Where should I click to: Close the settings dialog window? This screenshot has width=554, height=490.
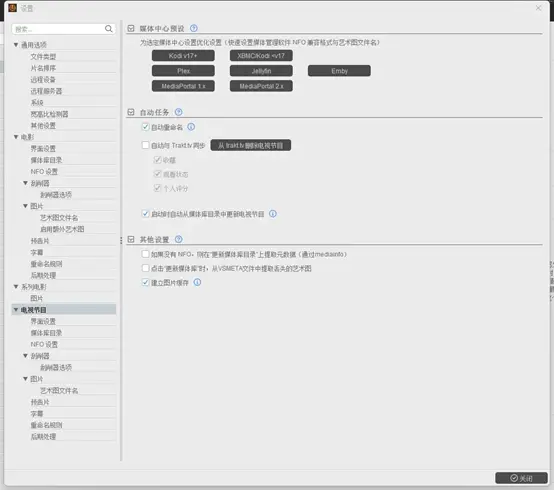[538, 8]
